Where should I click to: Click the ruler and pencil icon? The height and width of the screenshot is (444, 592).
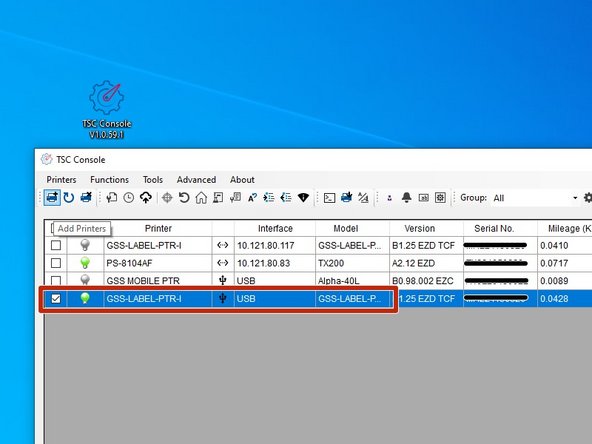point(363,197)
